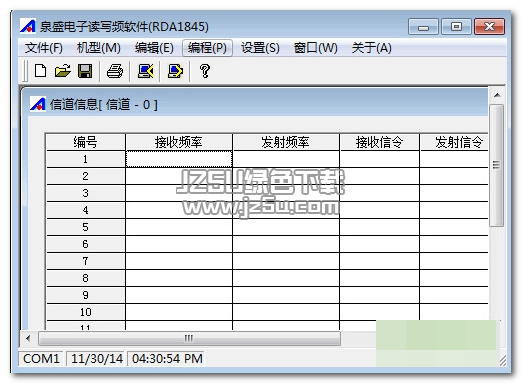This screenshot has width=522, height=384.
Task: Select the row 10 接收频率 cell
Action: click(x=179, y=312)
